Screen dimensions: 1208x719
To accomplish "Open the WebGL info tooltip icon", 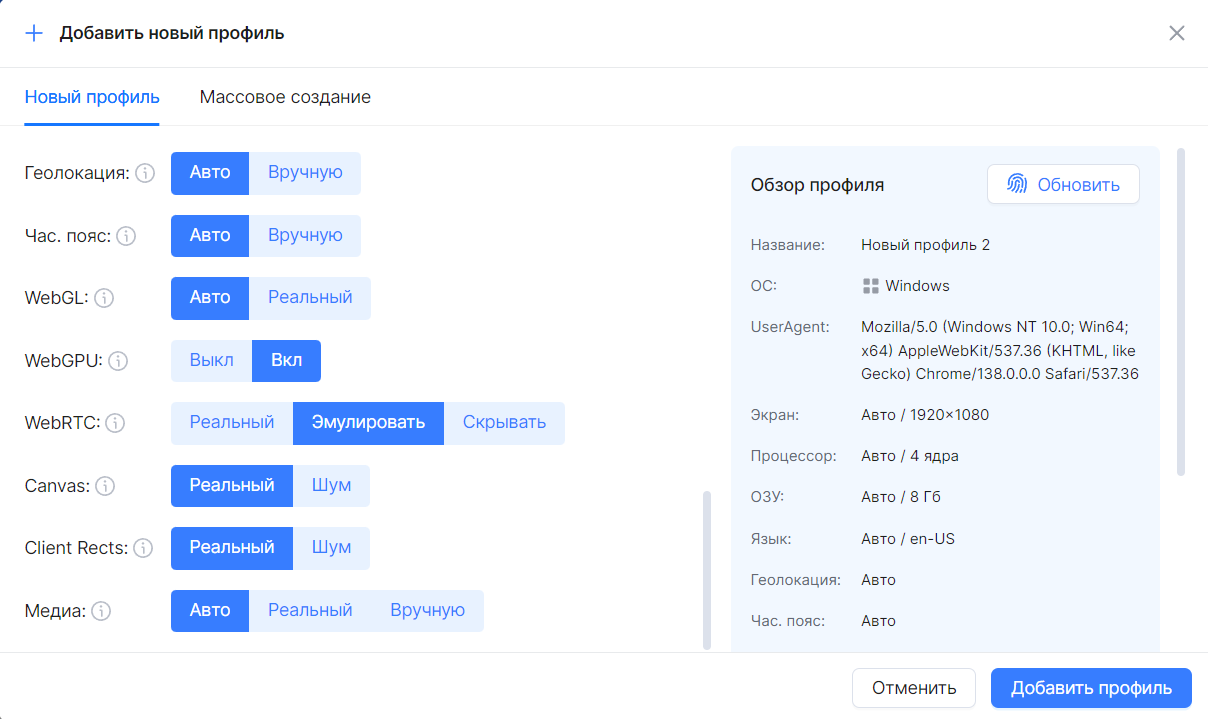I will (107, 297).
